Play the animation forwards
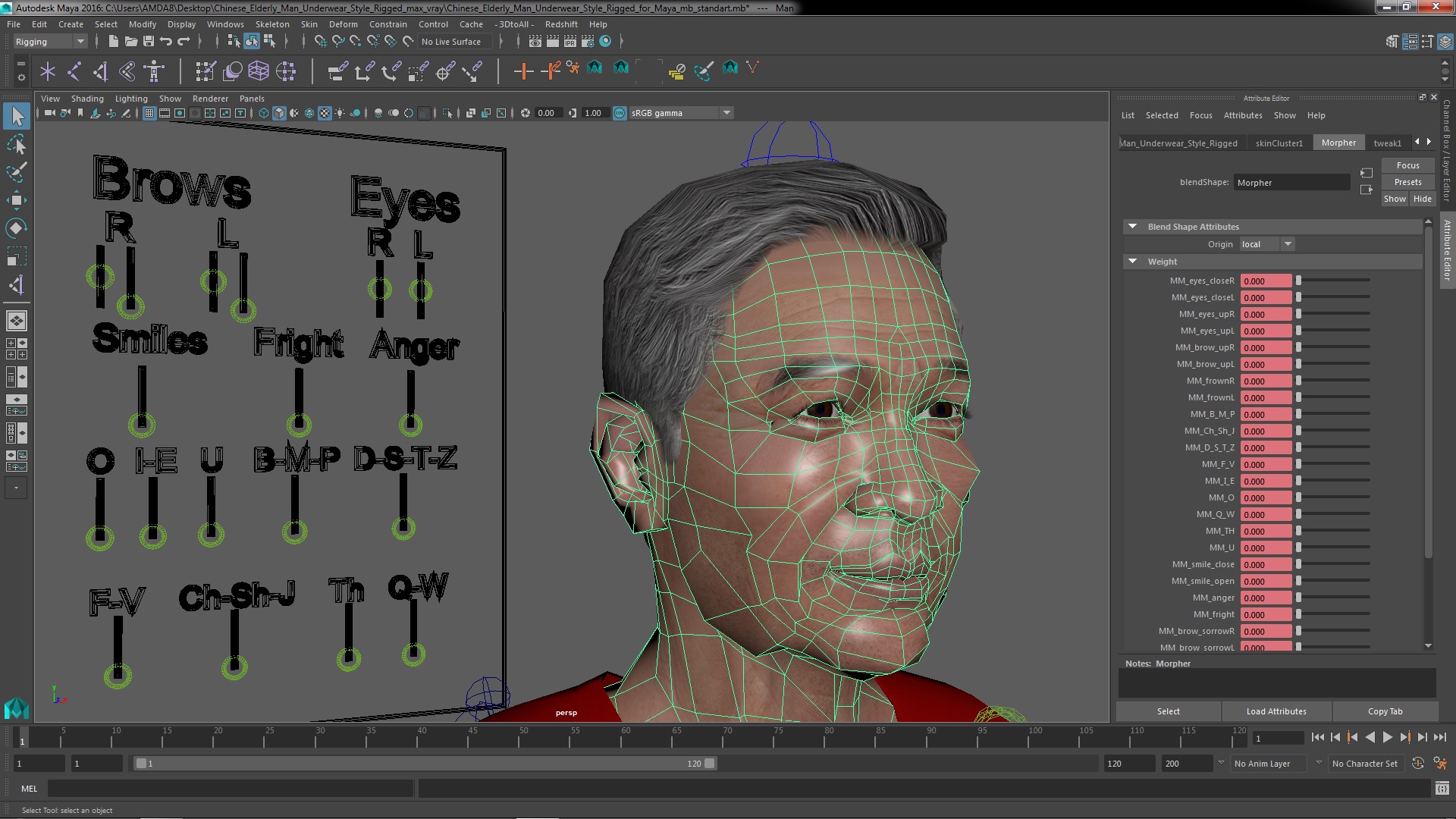The image size is (1456, 819). [1387, 737]
